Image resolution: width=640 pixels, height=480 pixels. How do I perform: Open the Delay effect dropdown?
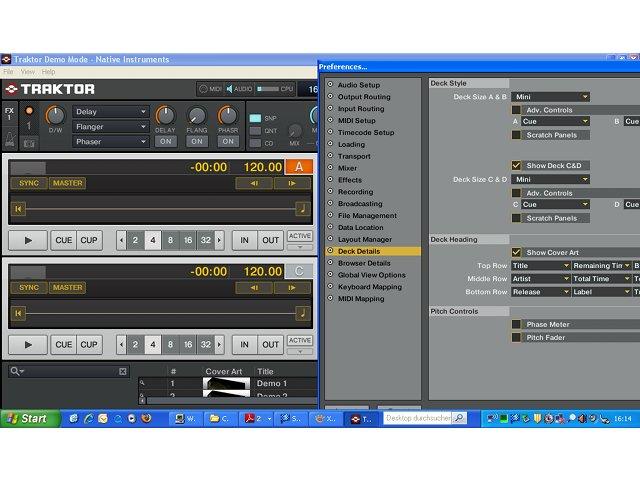tap(111, 111)
